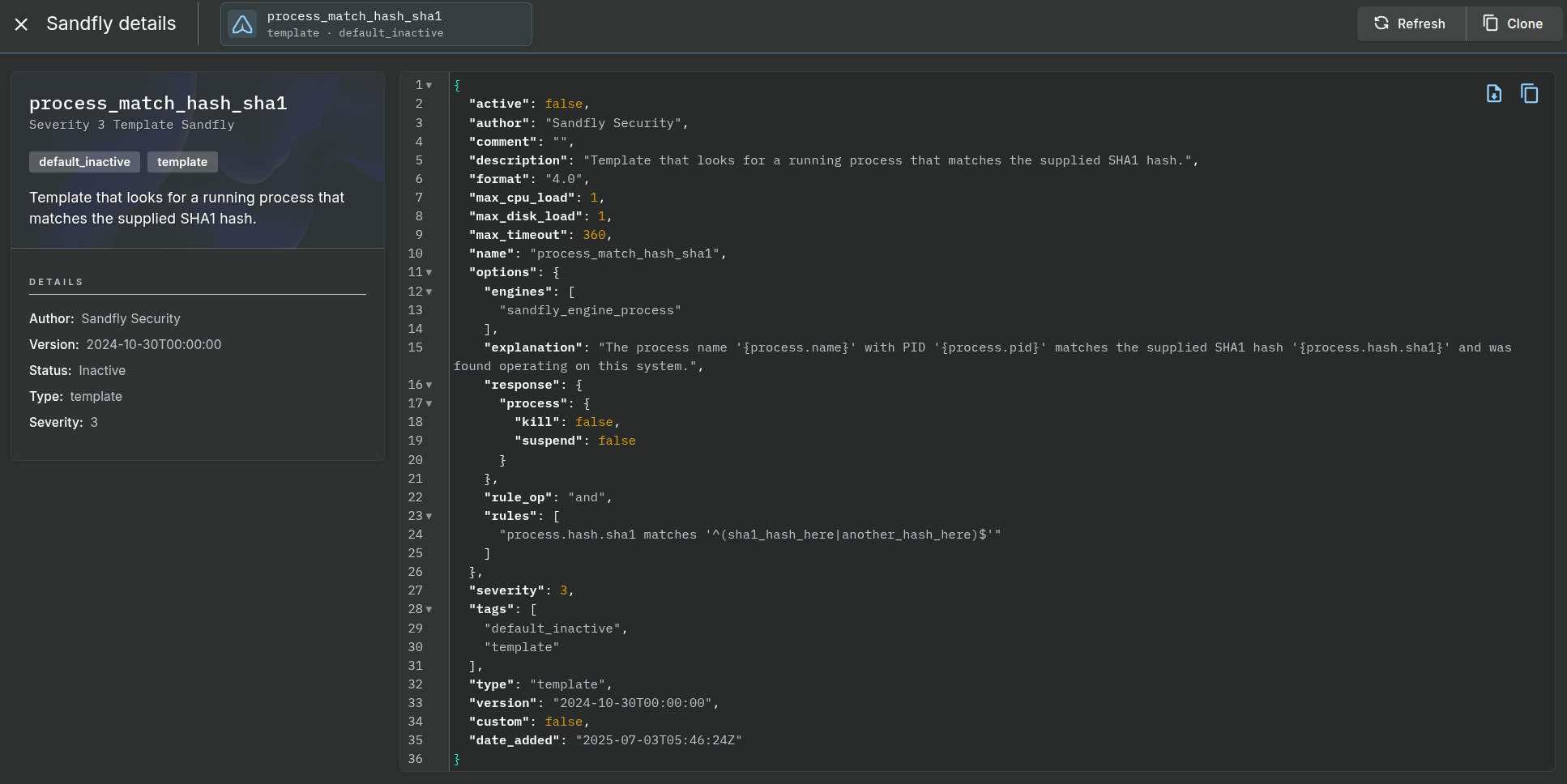The width and height of the screenshot is (1567, 784).
Task: Click the Status: Inactive row
Action: [x=77, y=371]
